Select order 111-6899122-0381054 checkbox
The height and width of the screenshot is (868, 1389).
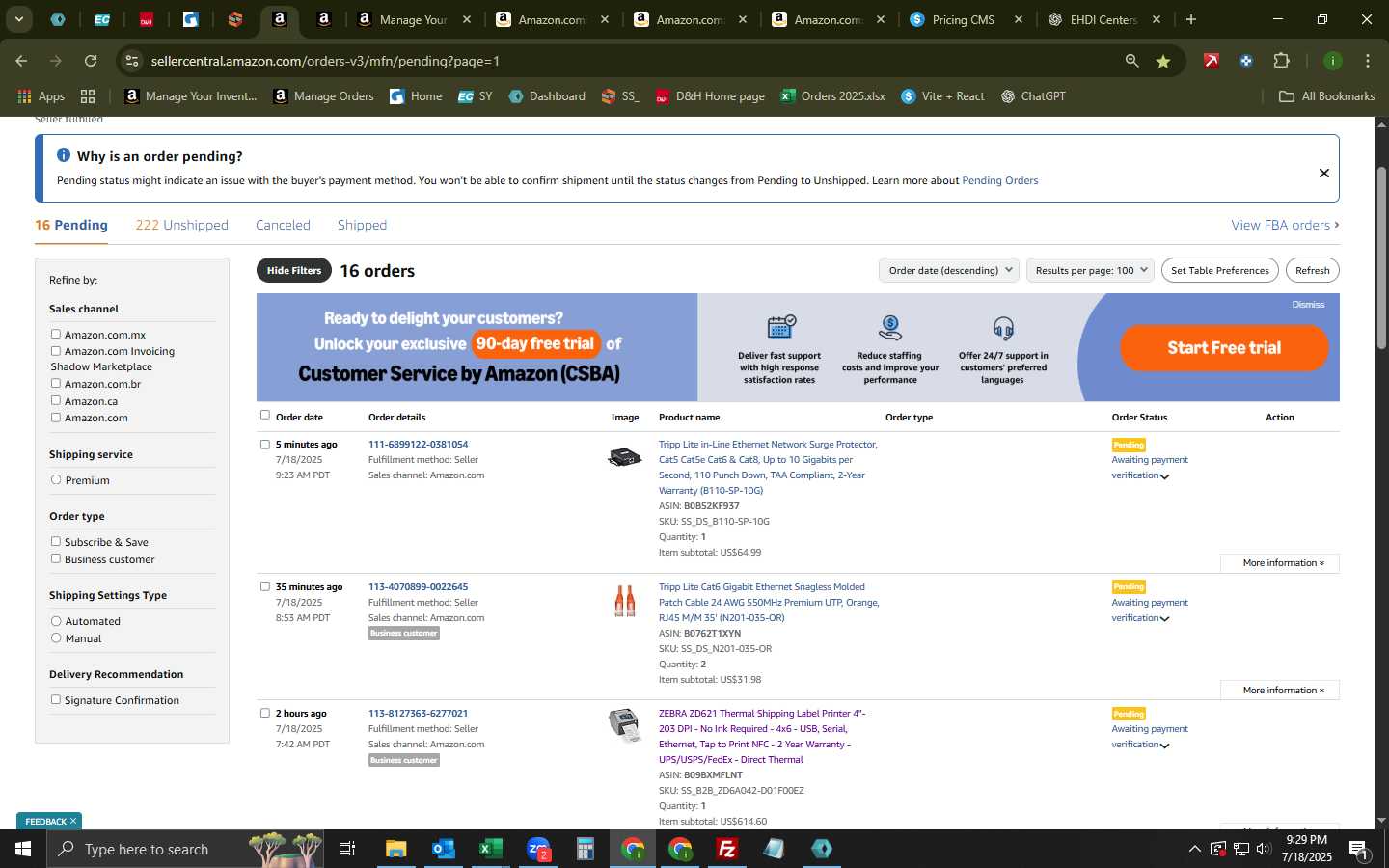click(x=265, y=445)
